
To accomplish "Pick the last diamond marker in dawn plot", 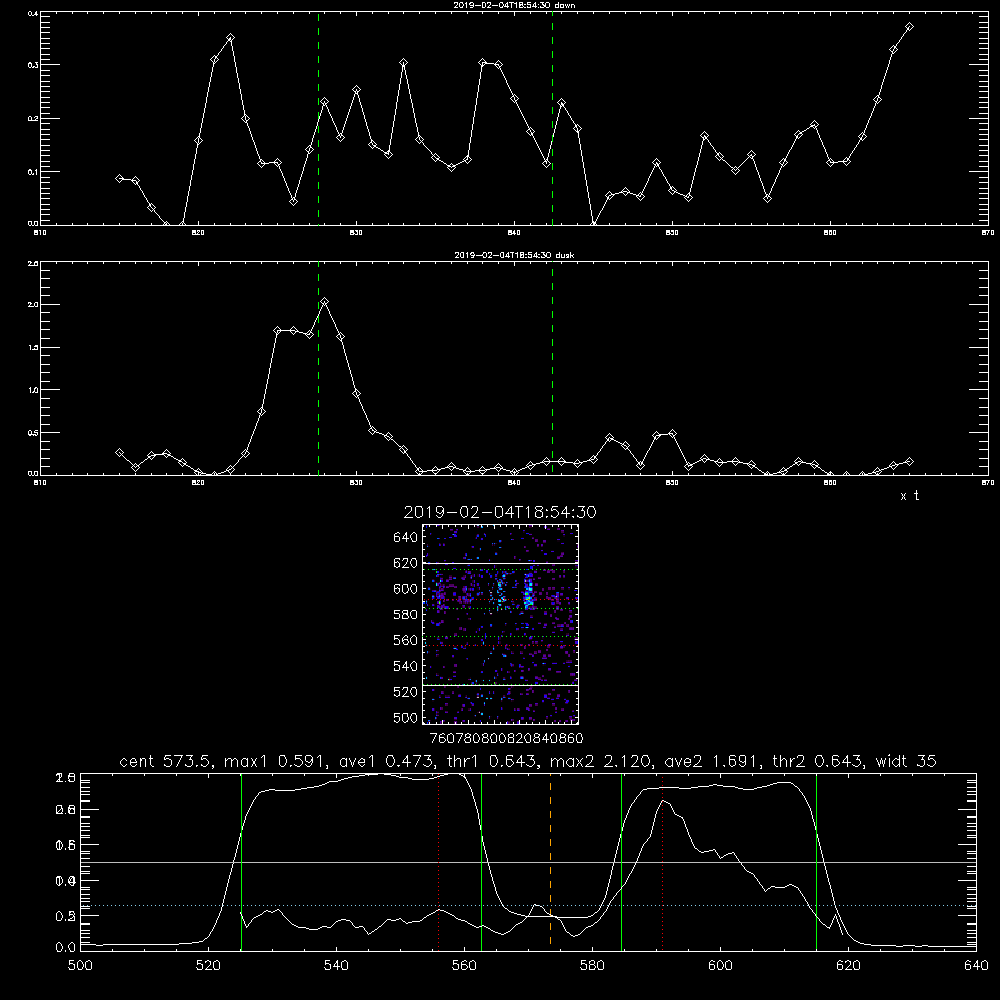I will pos(909,27).
